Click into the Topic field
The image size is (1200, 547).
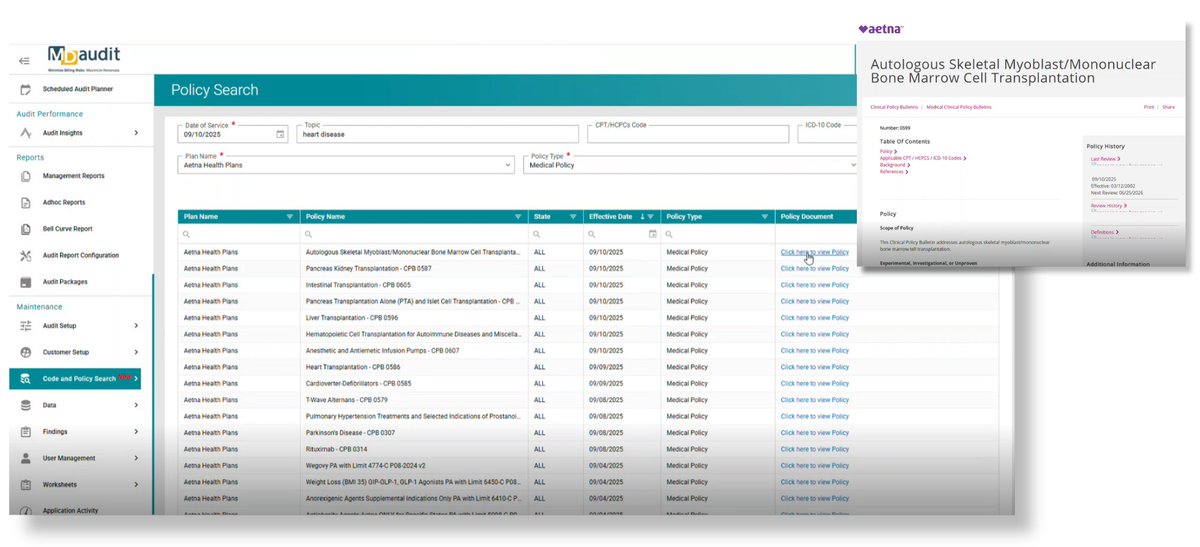(x=438, y=134)
